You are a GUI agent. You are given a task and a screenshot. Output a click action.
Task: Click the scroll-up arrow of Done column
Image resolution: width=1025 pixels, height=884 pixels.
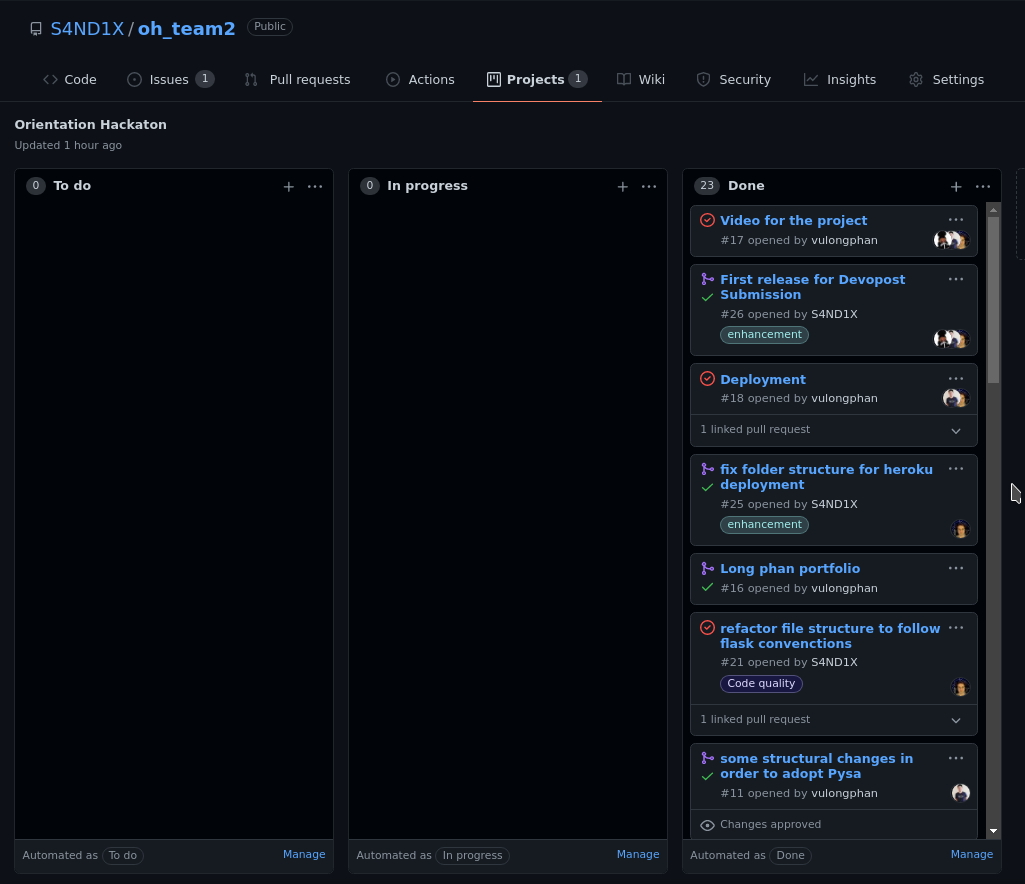[994, 211]
